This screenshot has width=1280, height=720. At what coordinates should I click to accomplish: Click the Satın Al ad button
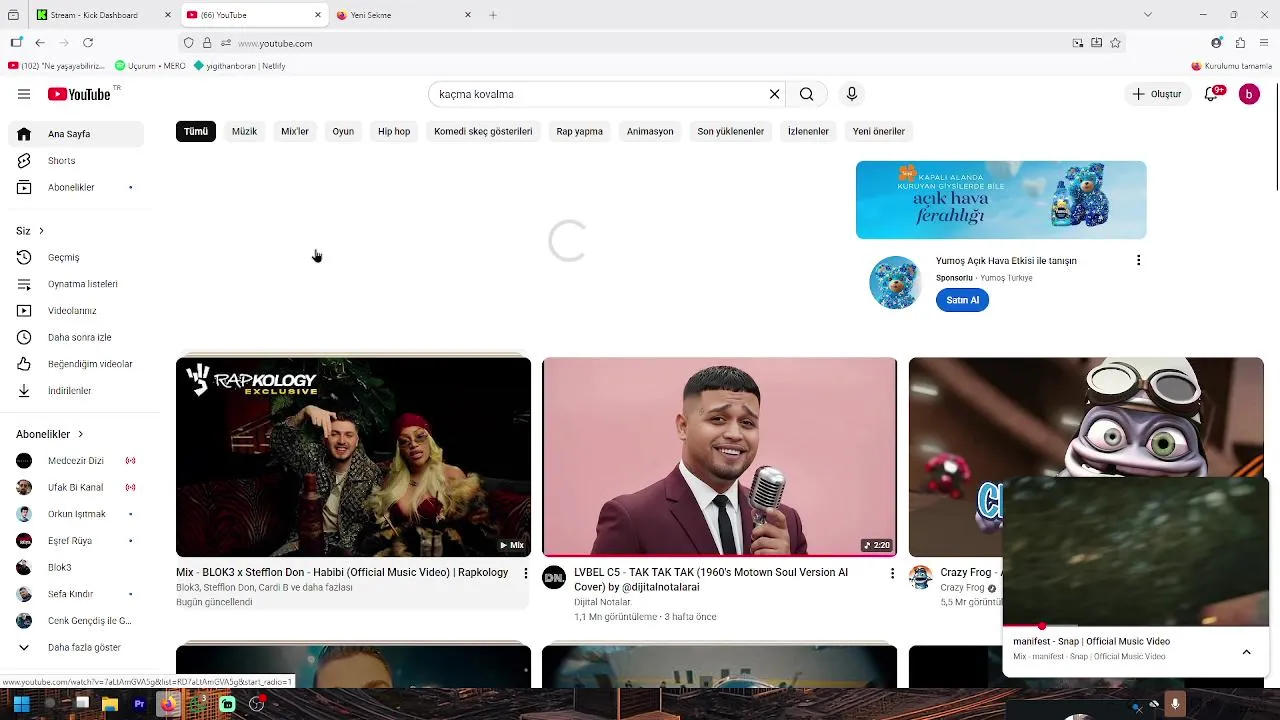(x=963, y=300)
